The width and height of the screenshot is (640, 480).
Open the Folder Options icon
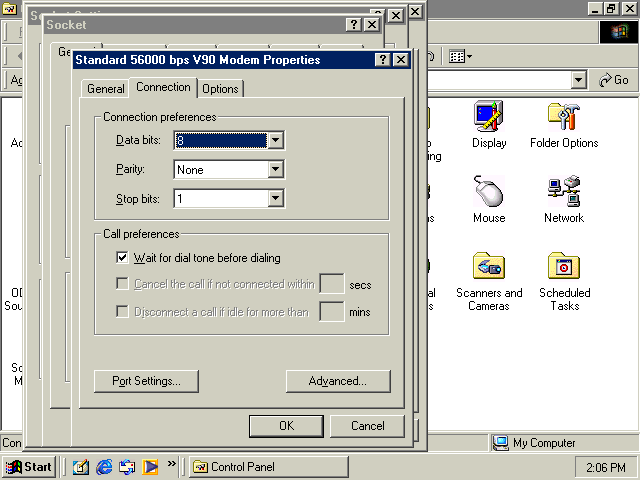click(564, 124)
